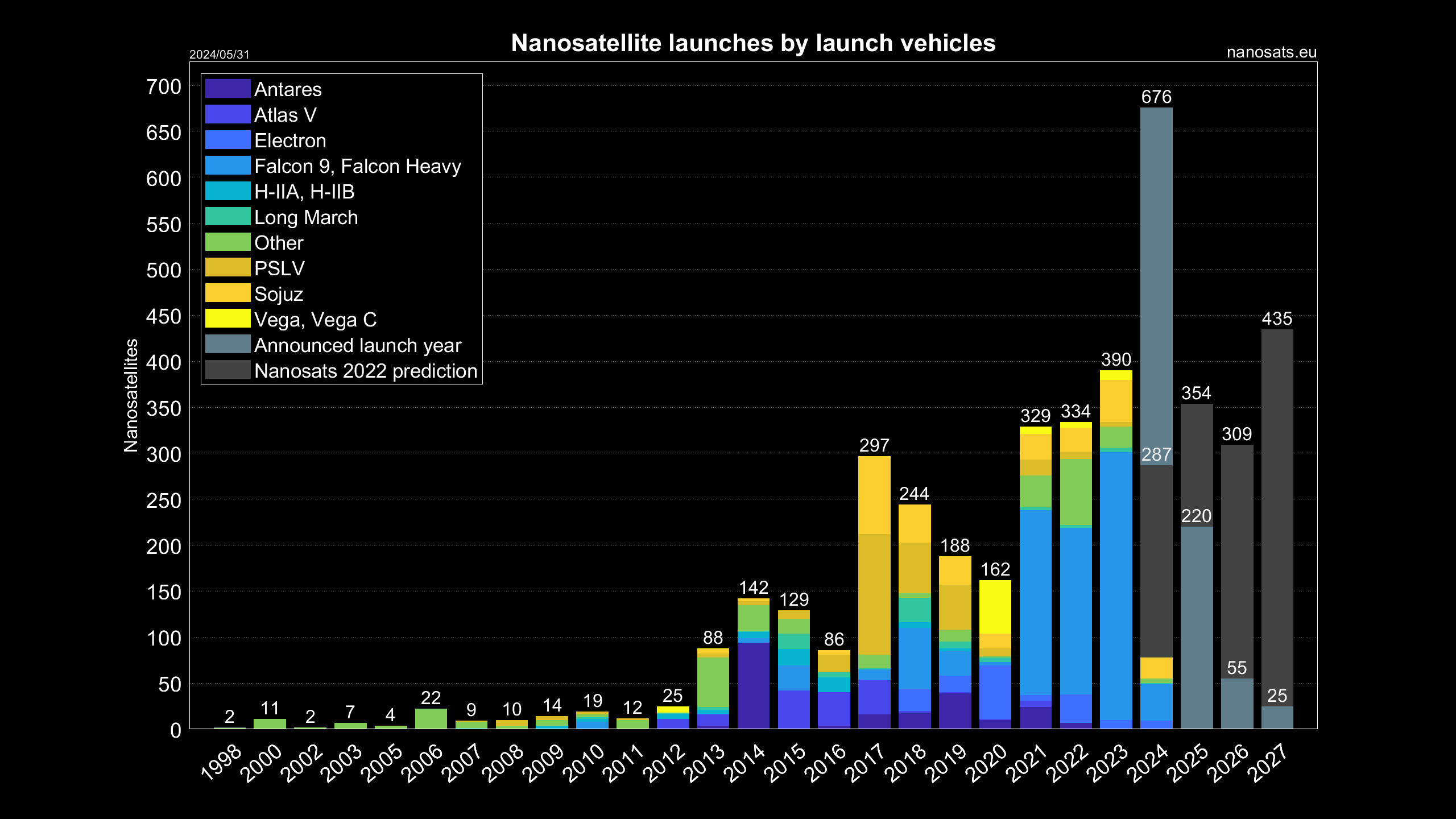Click the nanosats.eu text at top right
The image size is (1456, 819).
(1271, 52)
